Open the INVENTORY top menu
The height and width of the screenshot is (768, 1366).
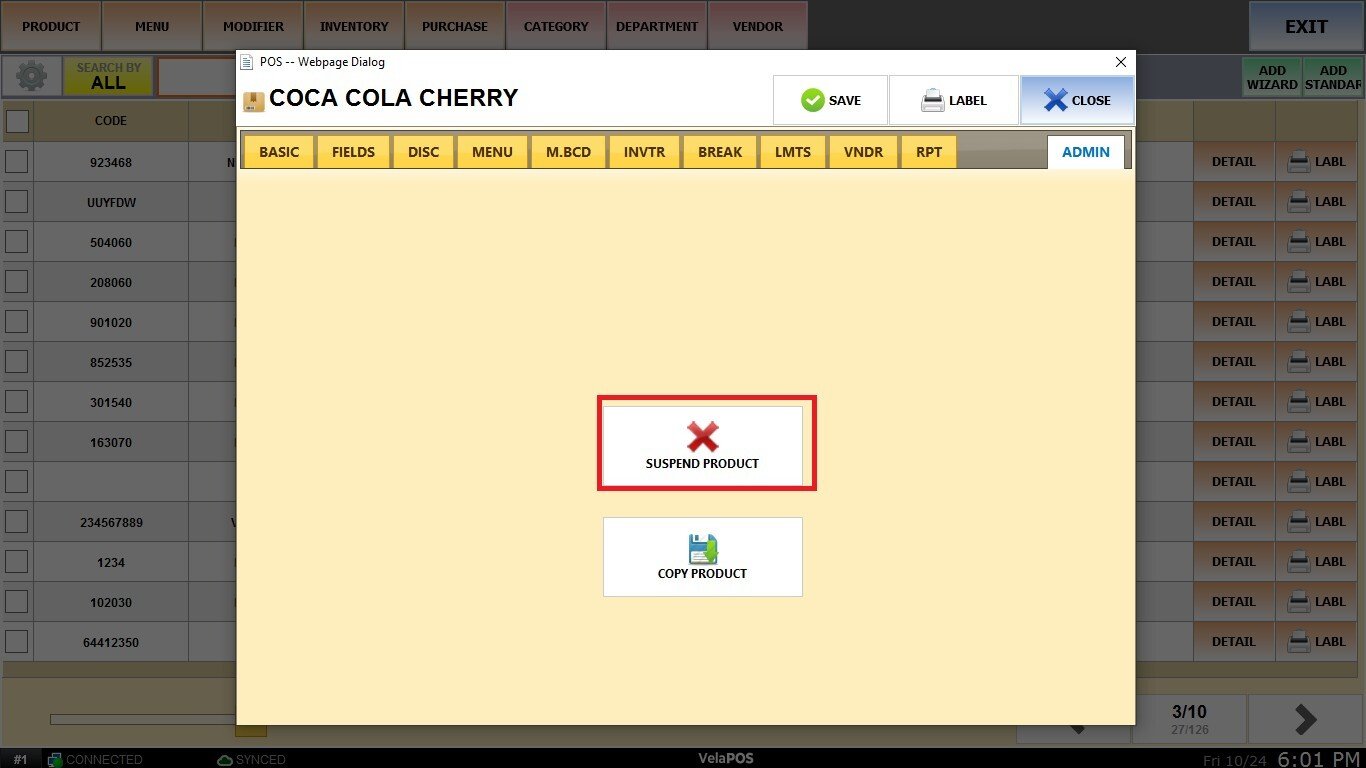pos(354,26)
